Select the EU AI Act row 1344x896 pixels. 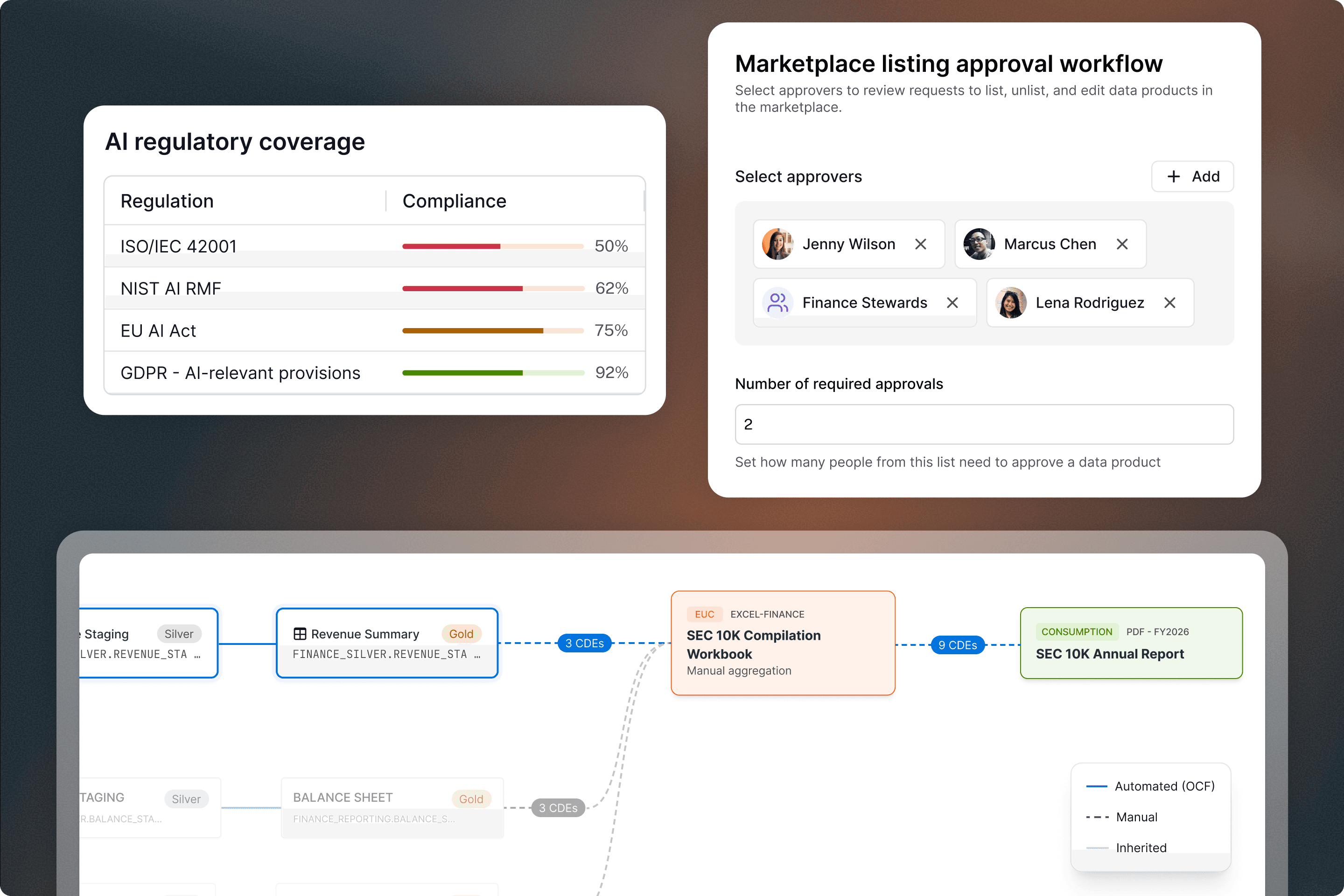[x=375, y=330]
